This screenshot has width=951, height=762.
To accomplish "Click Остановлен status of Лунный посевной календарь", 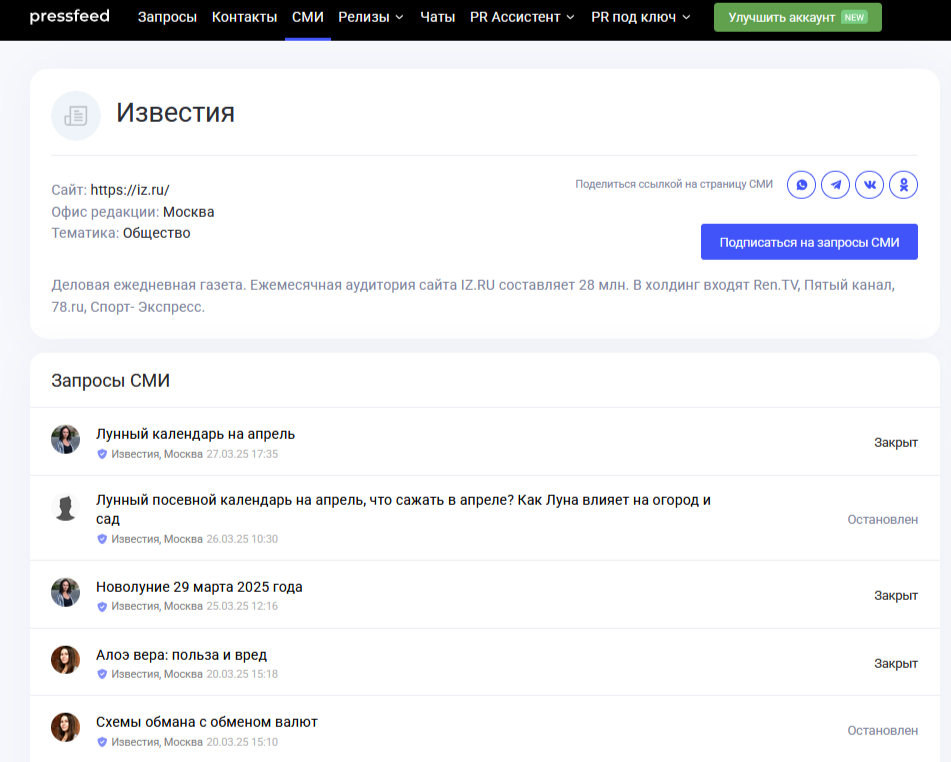I will click(882, 520).
